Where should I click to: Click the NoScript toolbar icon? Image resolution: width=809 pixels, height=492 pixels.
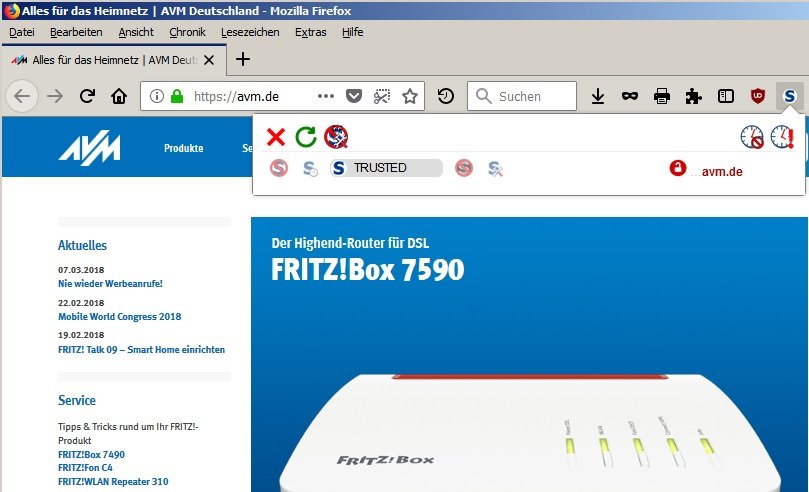(x=789, y=96)
